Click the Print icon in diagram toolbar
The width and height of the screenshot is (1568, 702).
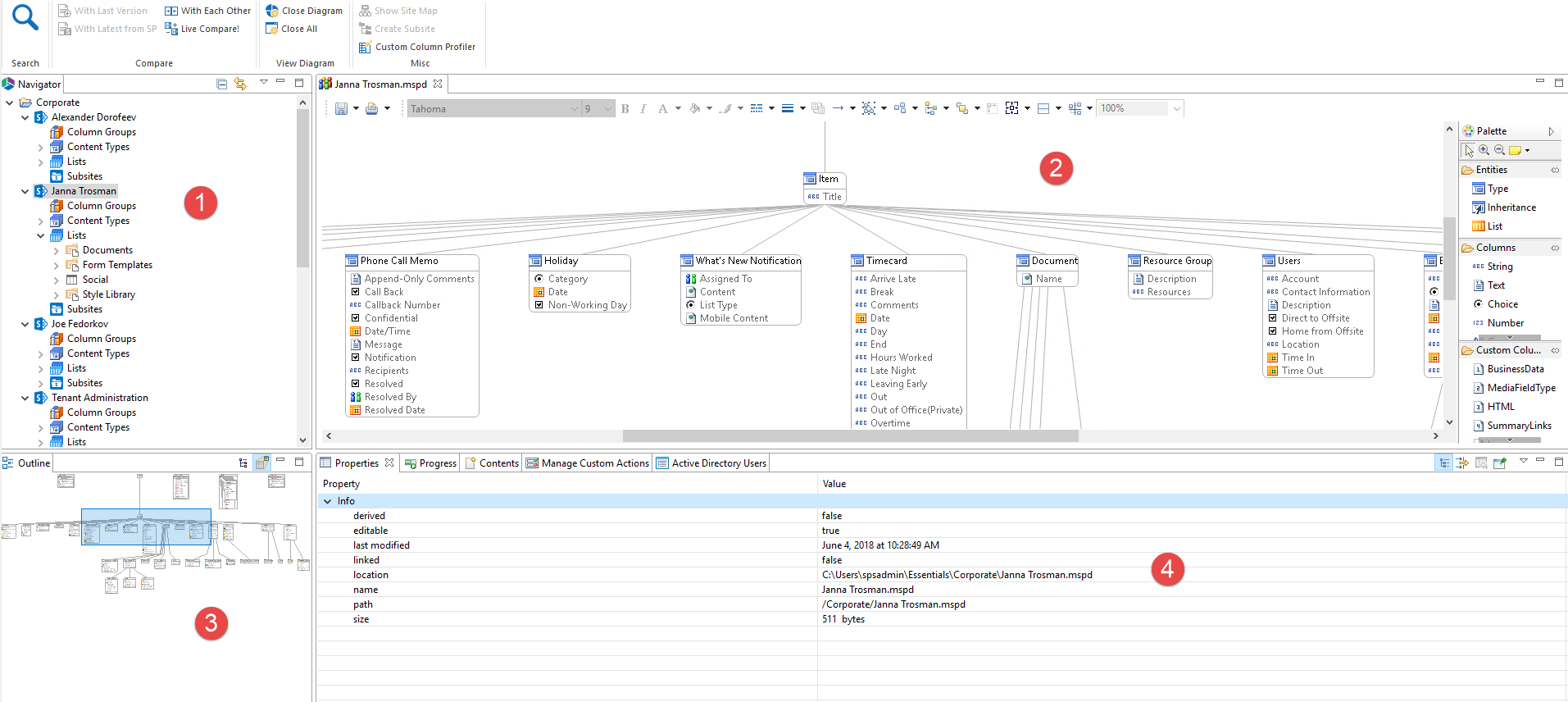pyautogui.click(x=371, y=108)
